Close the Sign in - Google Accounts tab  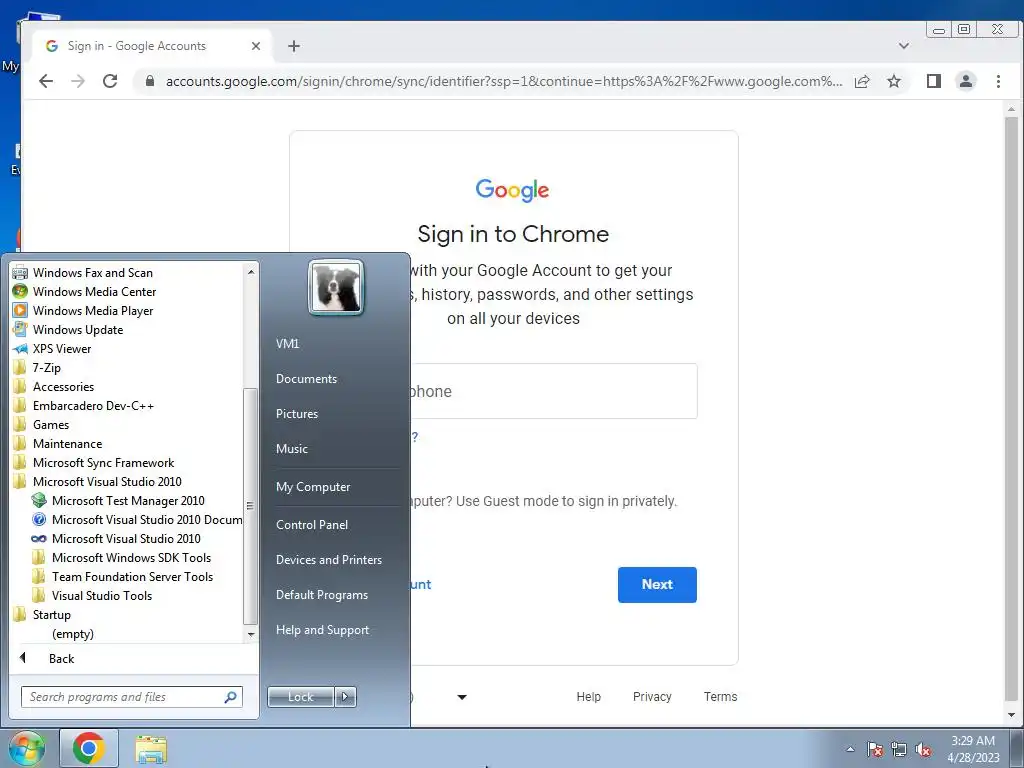[x=256, y=46]
